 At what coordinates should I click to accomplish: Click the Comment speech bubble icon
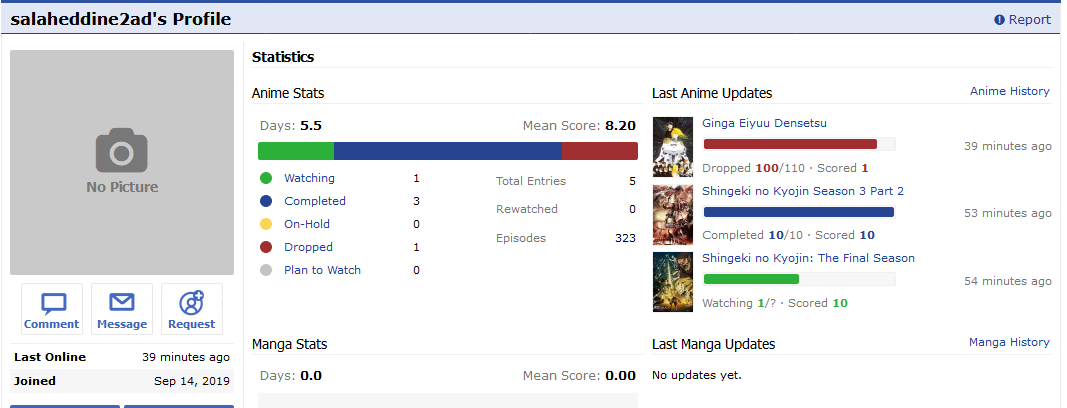(54, 303)
